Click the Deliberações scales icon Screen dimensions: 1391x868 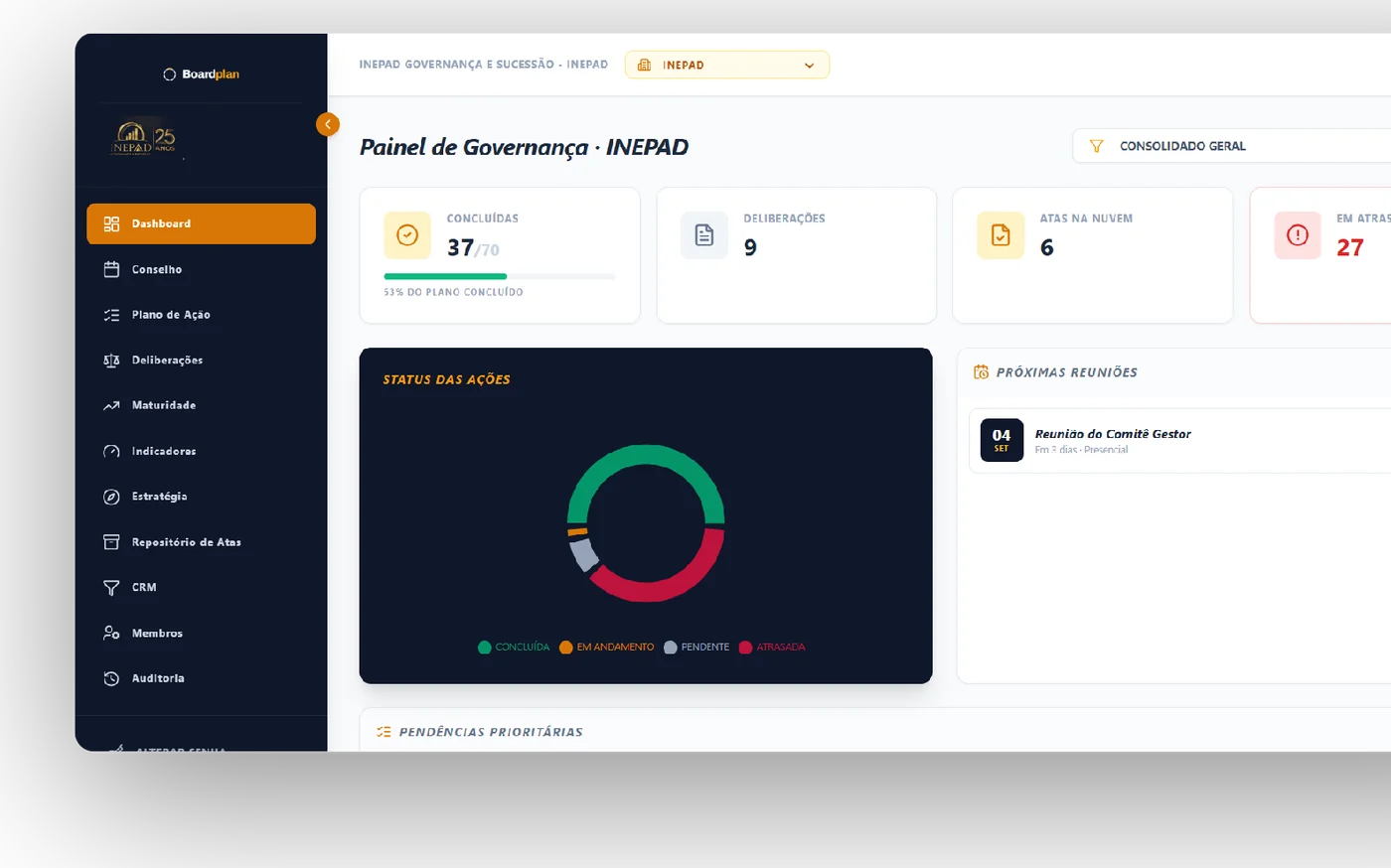point(111,361)
